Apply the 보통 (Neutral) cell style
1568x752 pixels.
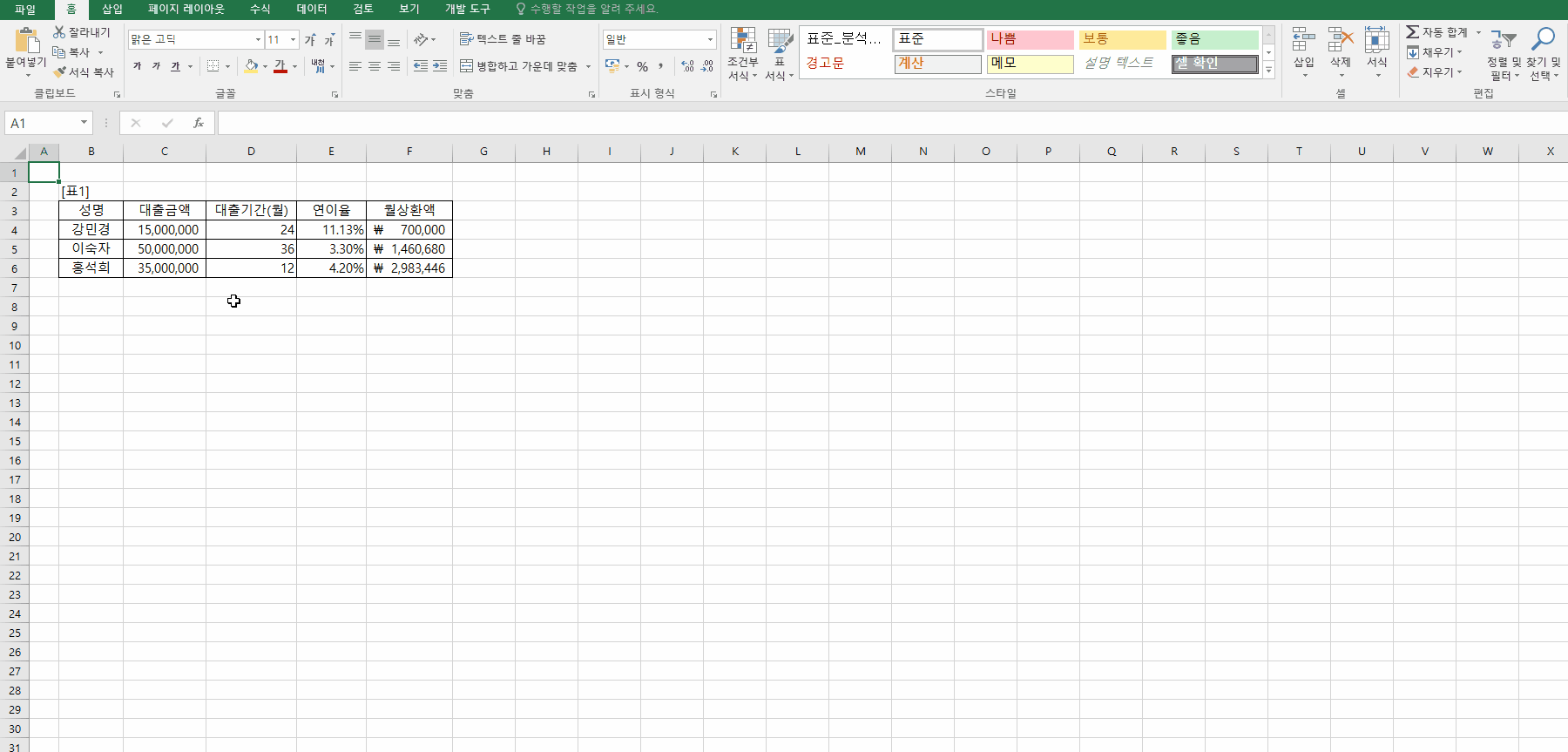tap(1122, 39)
